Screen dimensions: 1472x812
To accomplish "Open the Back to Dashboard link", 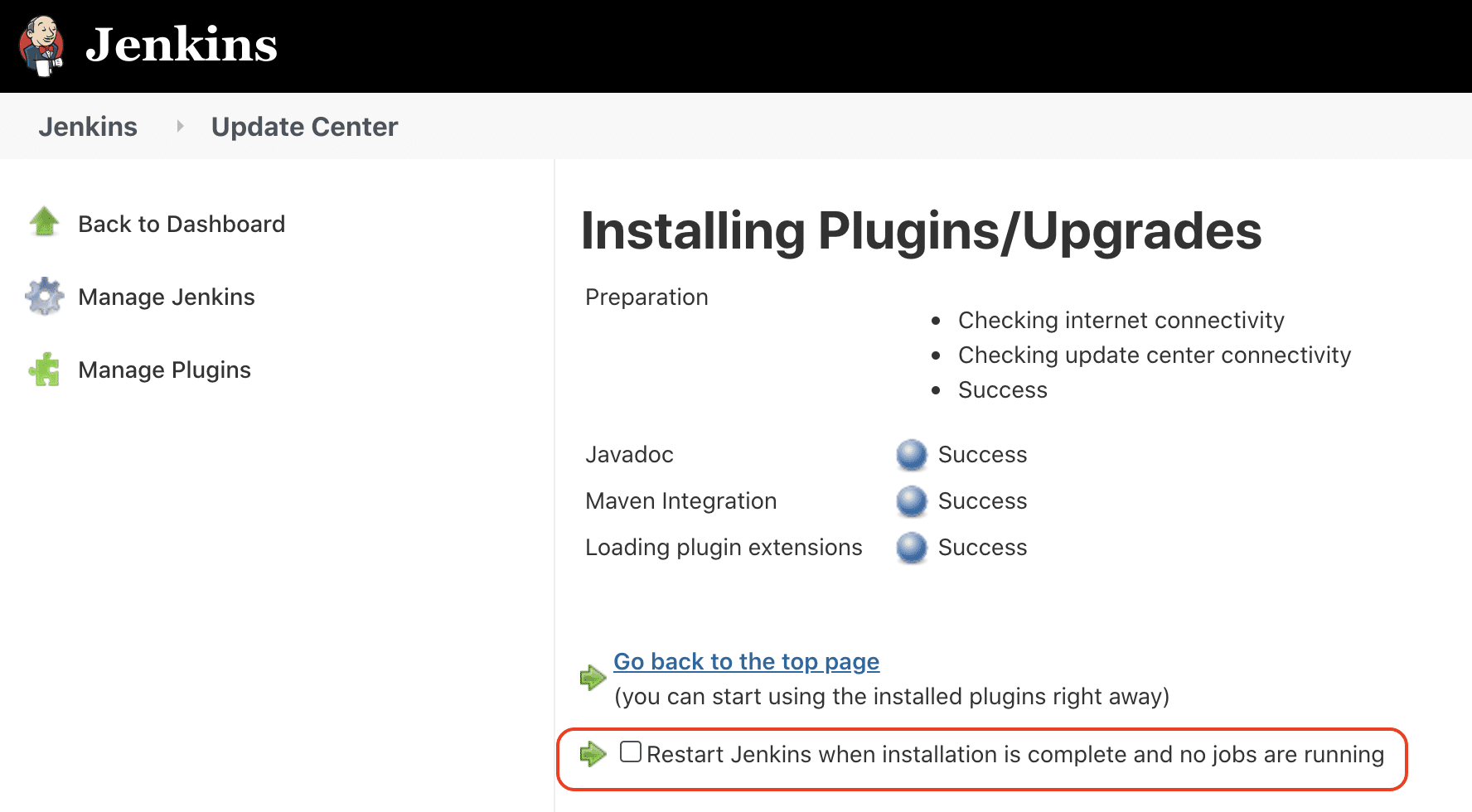I will coord(182,224).
